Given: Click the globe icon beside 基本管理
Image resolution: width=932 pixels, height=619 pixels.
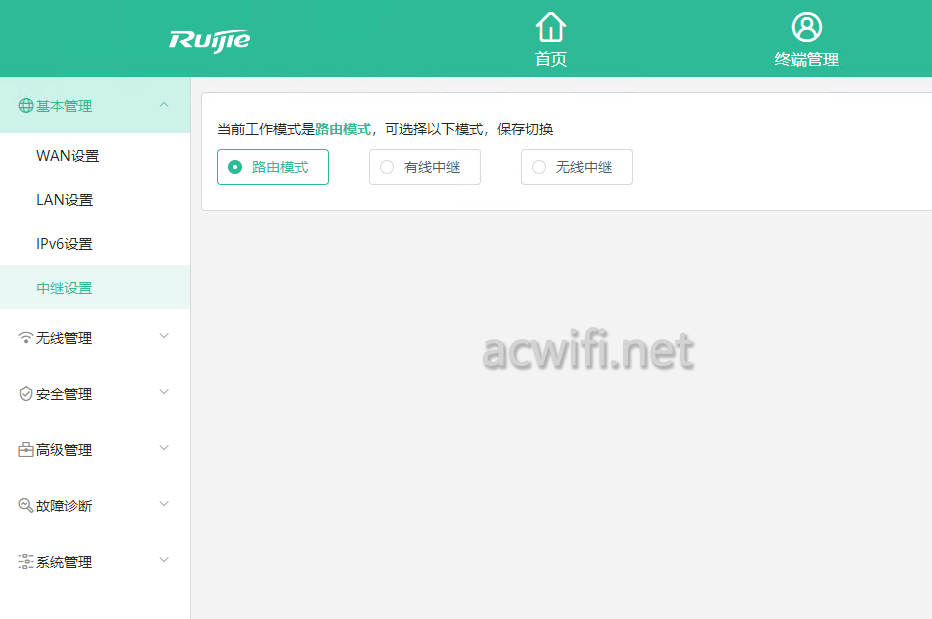Looking at the screenshot, I should (26, 105).
